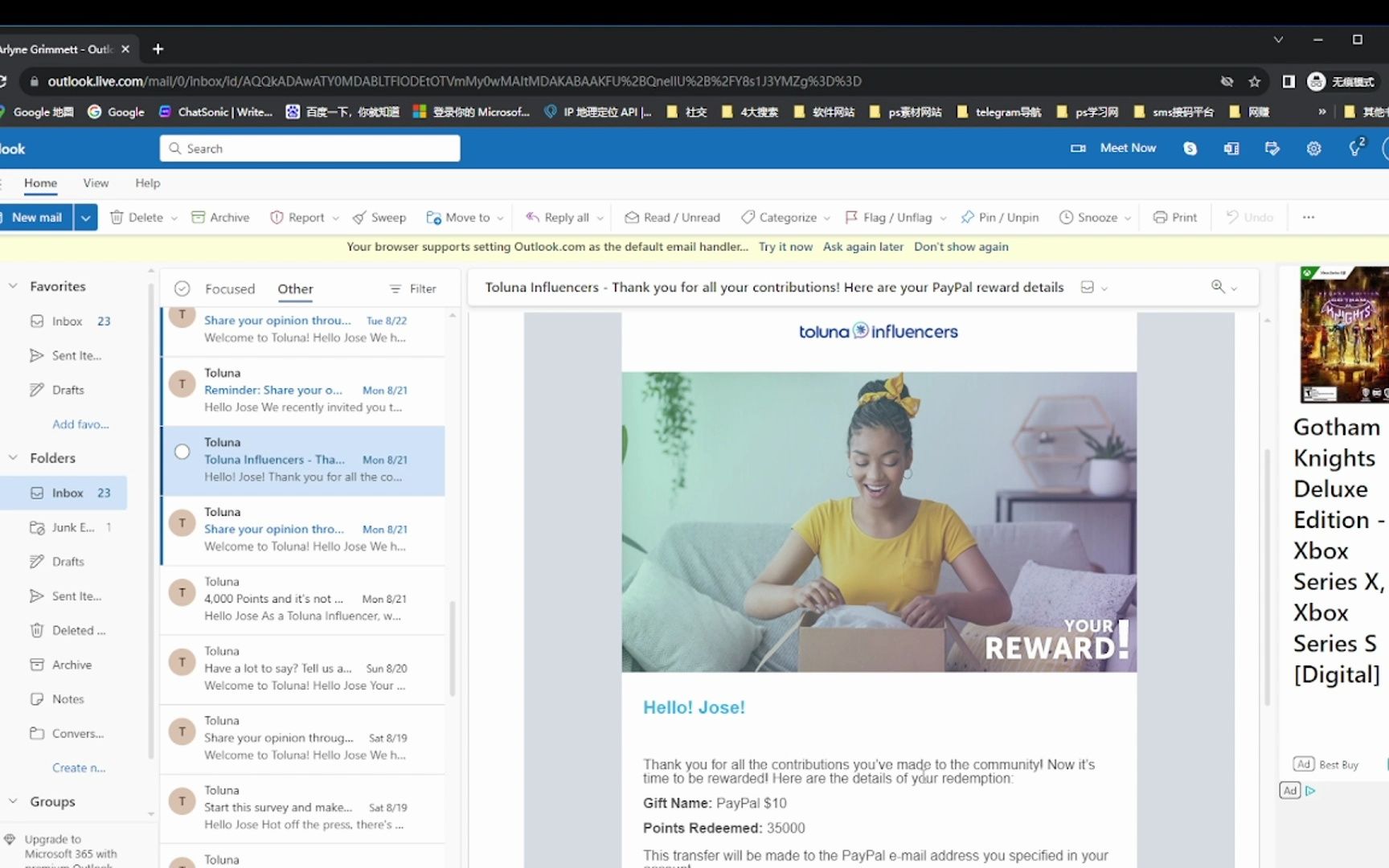Viewport: 1389px width, 868px height.
Task: Open Deleted Items folder
Action: pos(70,630)
